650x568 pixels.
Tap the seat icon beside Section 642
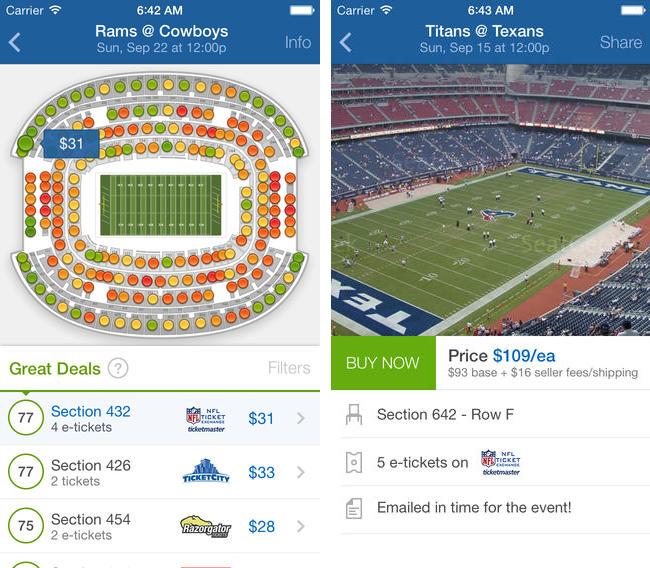click(353, 414)
